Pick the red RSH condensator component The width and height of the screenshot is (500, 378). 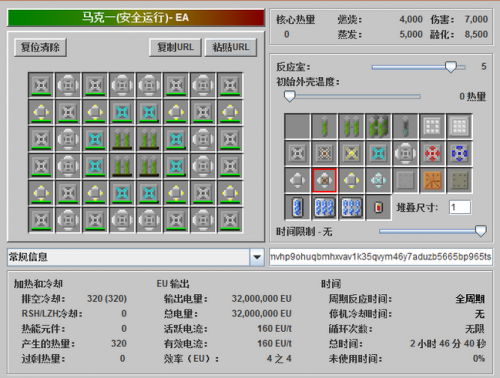tap(432, 154)
